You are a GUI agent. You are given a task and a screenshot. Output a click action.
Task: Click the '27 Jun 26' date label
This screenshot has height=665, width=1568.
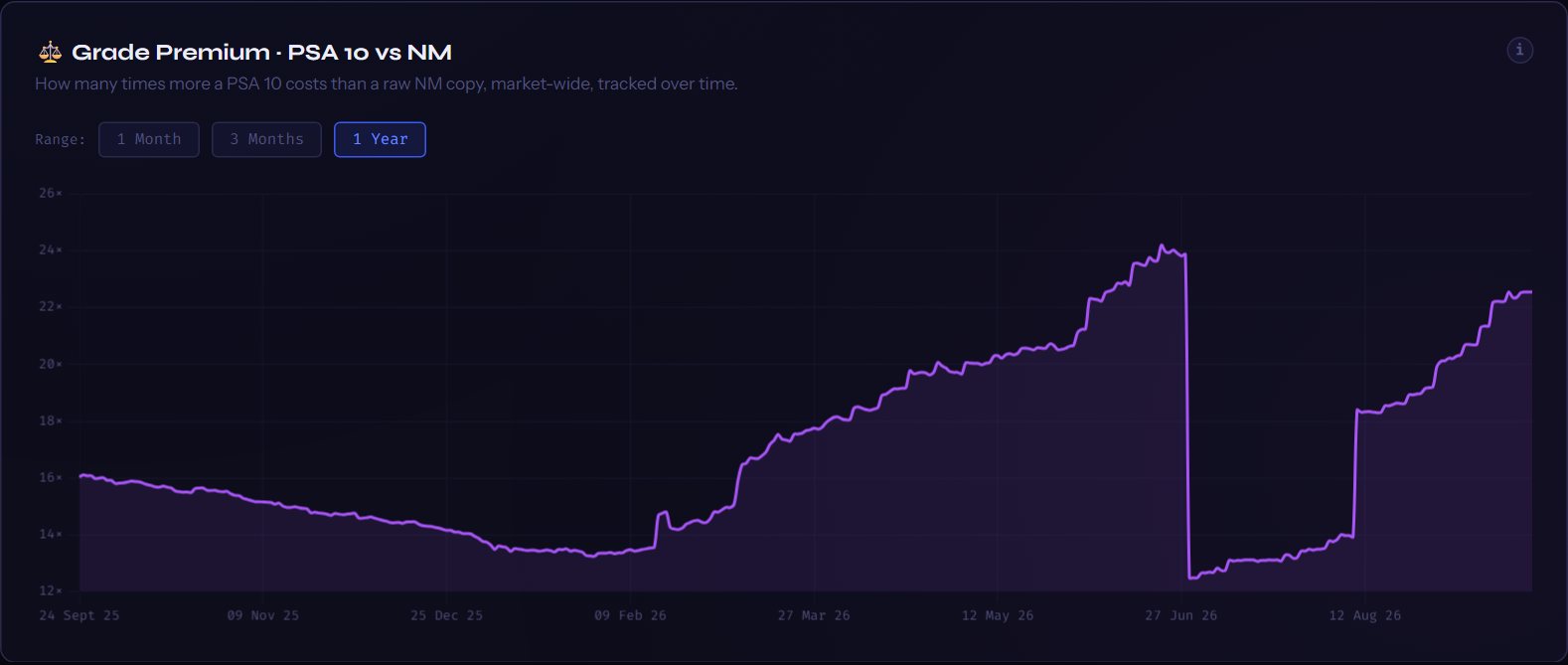(x=1181, y=615)
